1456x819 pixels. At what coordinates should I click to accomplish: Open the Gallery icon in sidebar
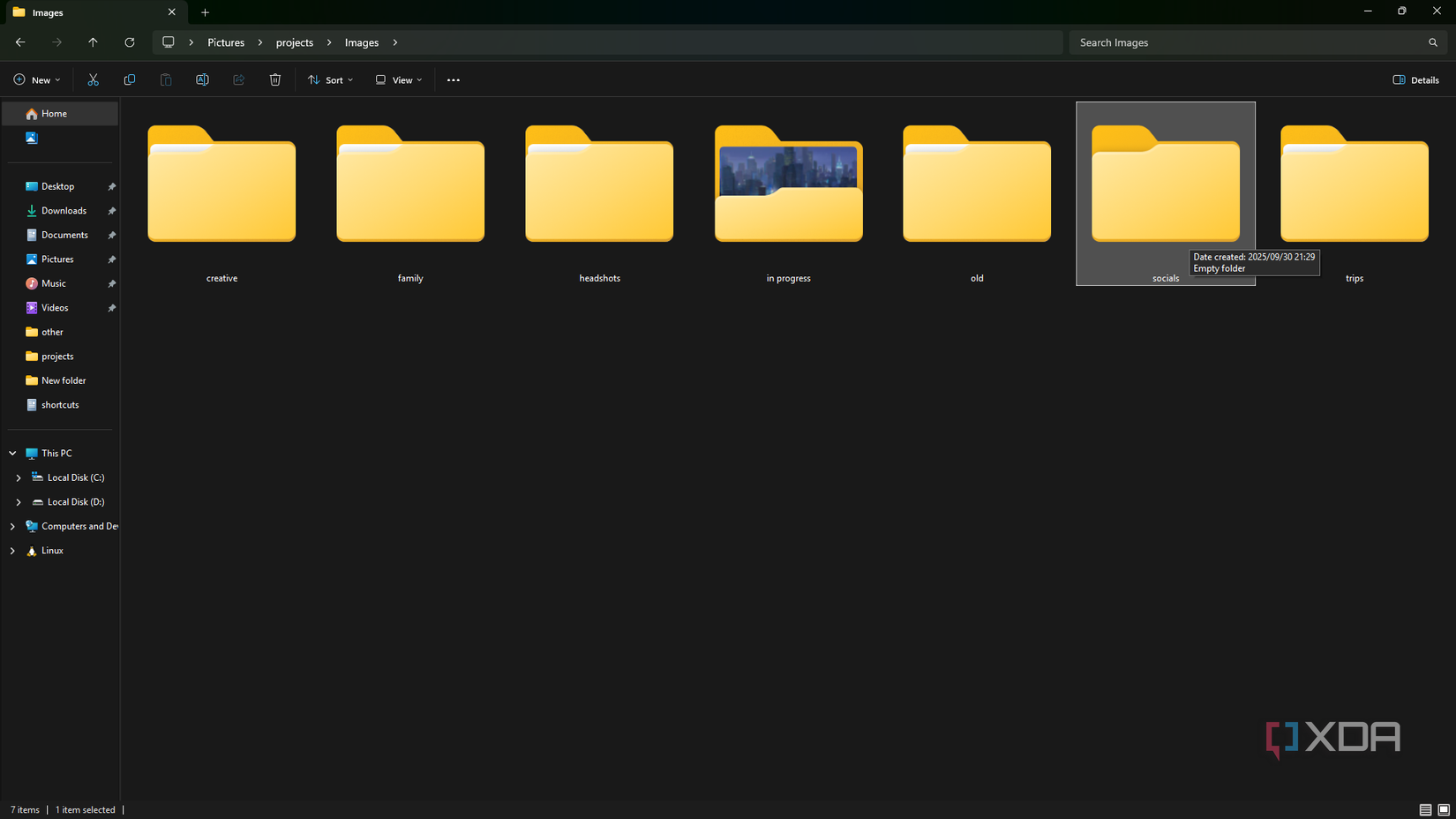pos(32,138)
